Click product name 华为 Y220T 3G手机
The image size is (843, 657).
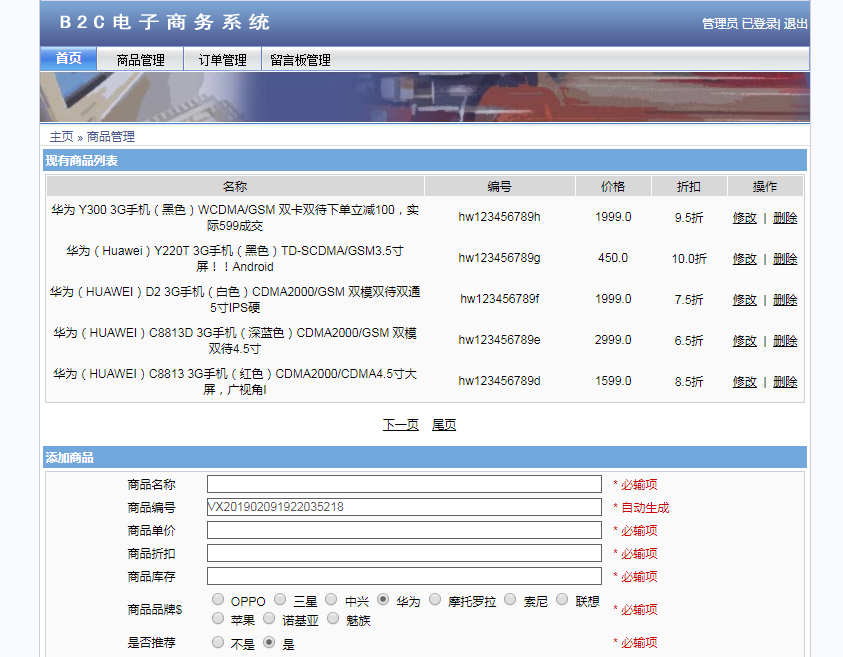click(x=235, y=259)
